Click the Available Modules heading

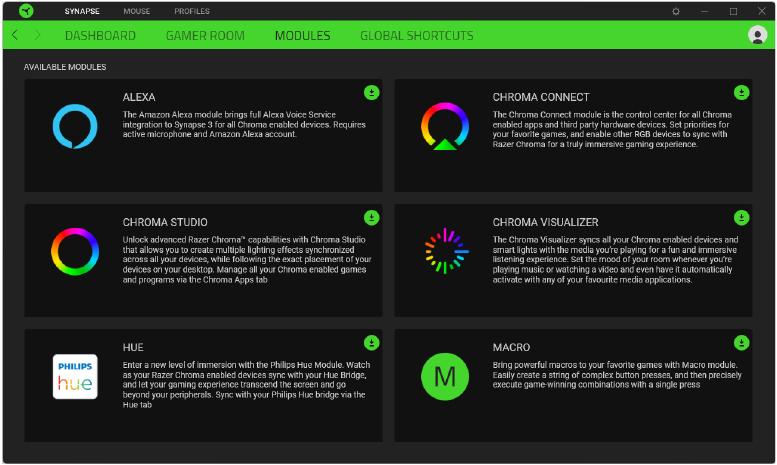65,67
